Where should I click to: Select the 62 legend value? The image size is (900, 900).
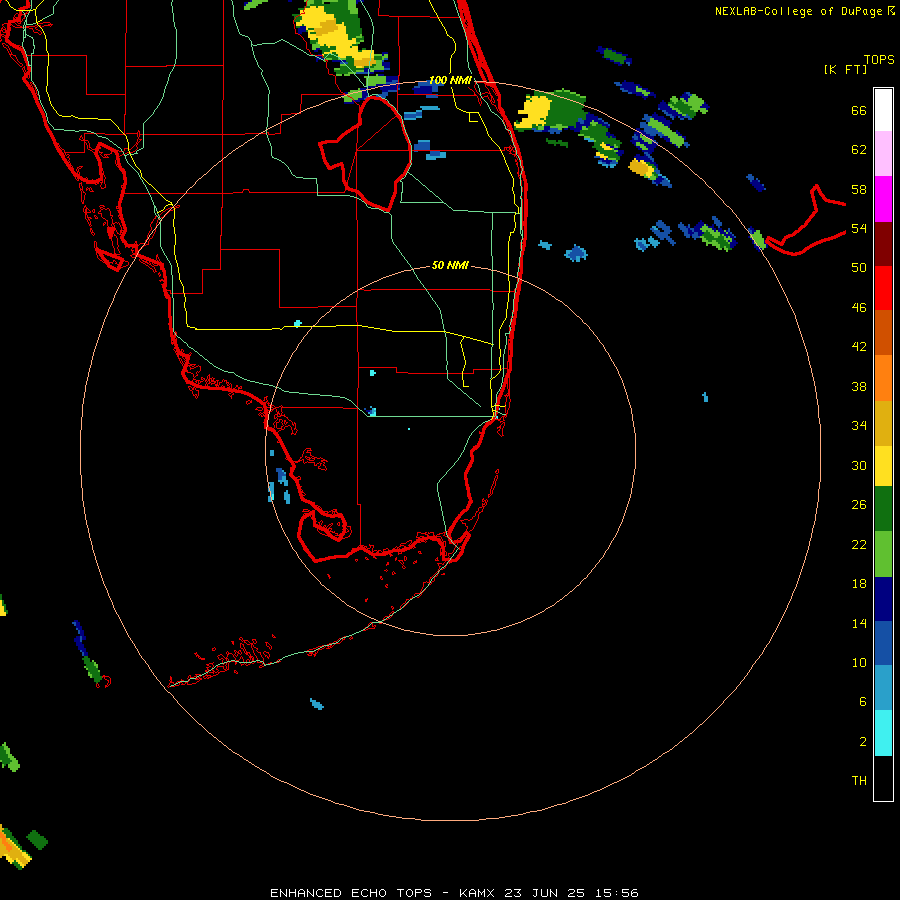pyautogui.click(x=859, y=150)
